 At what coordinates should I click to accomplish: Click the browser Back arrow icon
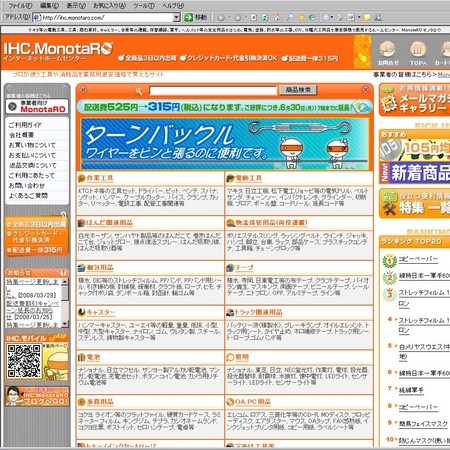click(221, 17)
